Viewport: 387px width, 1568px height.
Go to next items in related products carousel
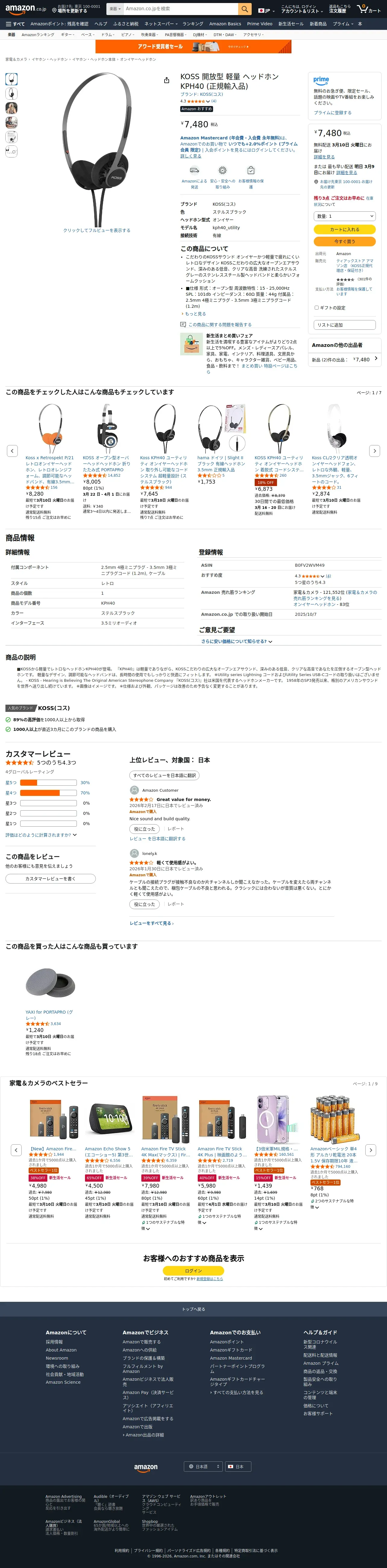(x=375, y=450)
